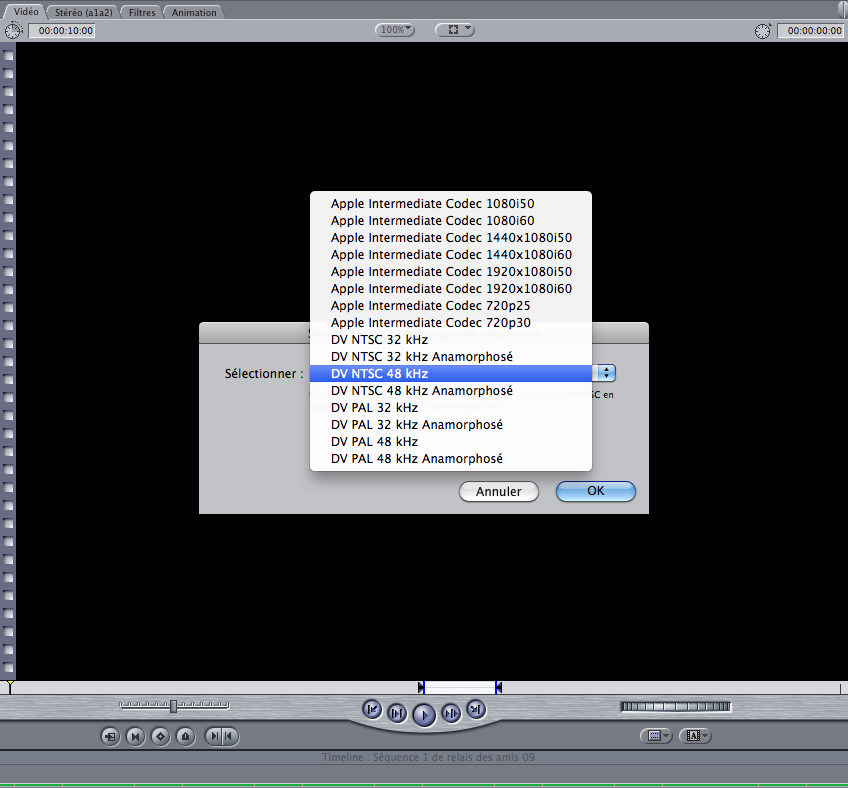Select highlighted DV NTSC 48 kHz item
Screen dimensions: 848x788
[450, 373]
